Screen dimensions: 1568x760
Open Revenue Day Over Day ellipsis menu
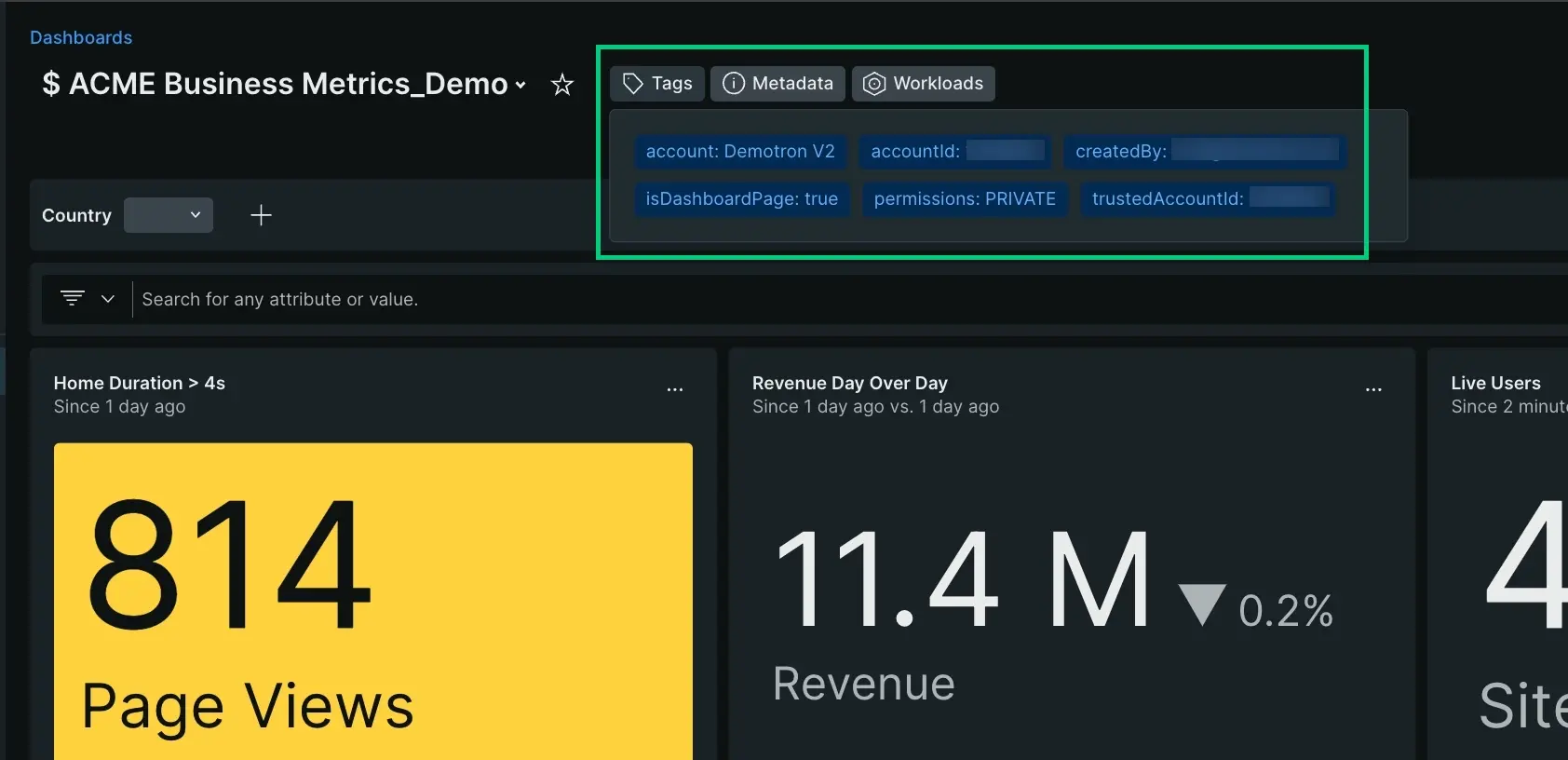coord(1373,389)
